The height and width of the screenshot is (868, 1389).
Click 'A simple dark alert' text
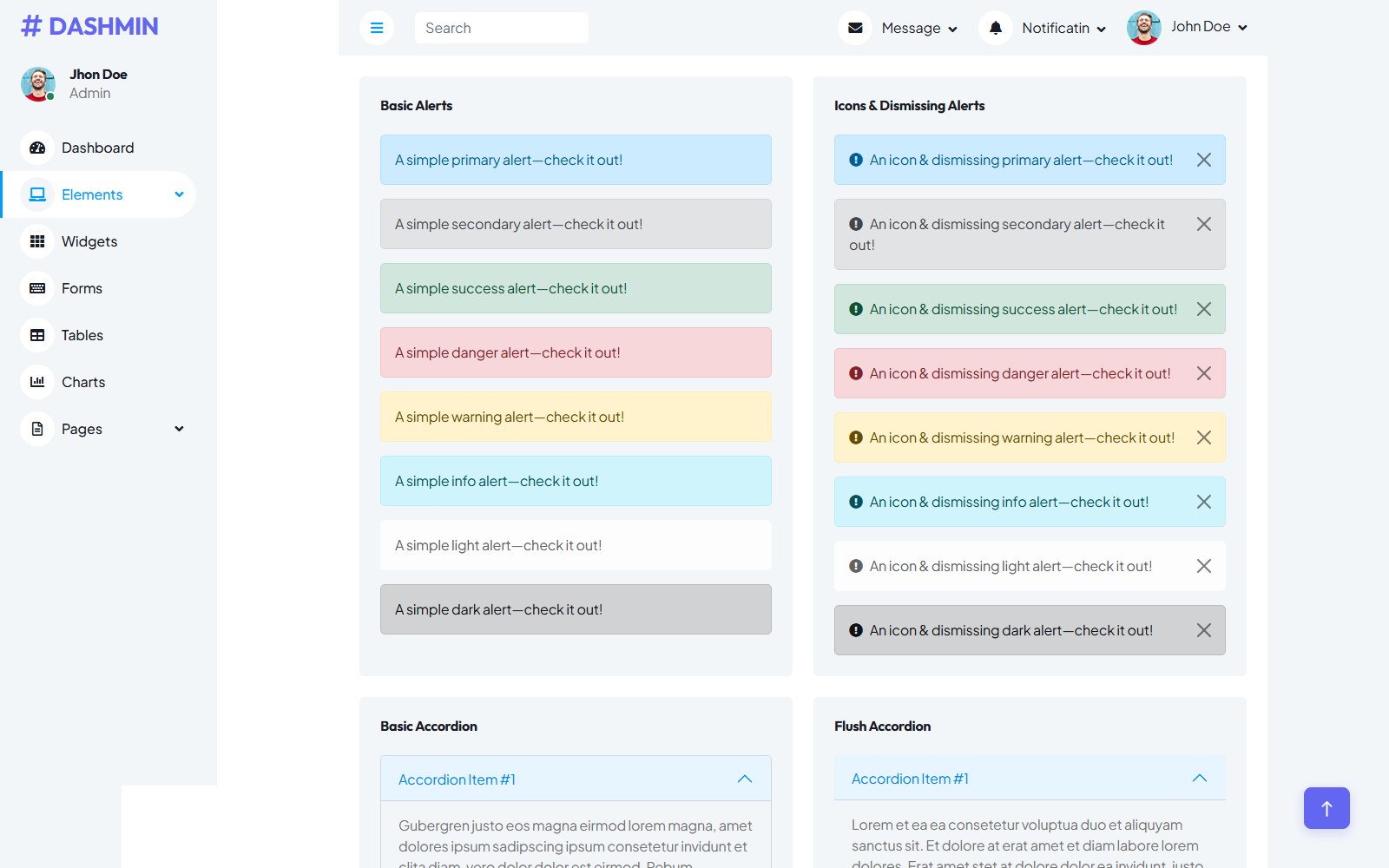[x=498, y=609]
